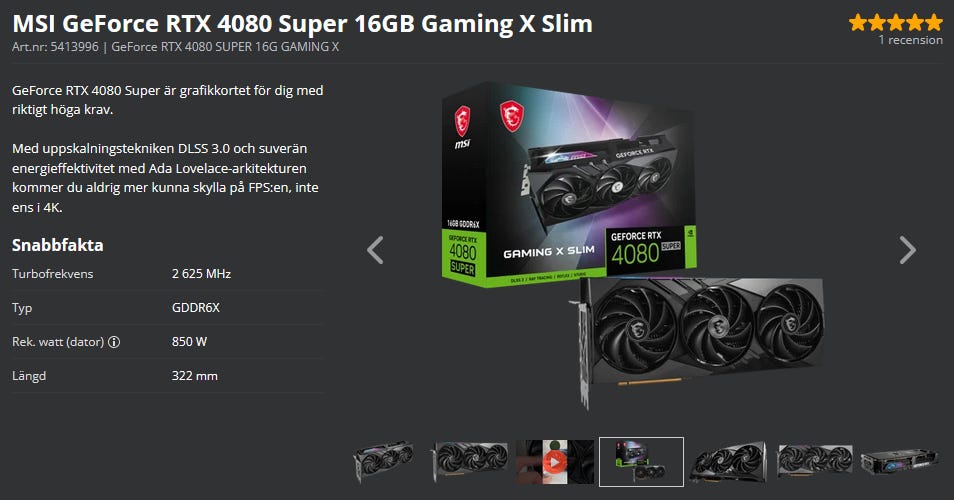Open the 1 recension link
Viewport: 954px width, 500px height.
click(x=910, y=40)
